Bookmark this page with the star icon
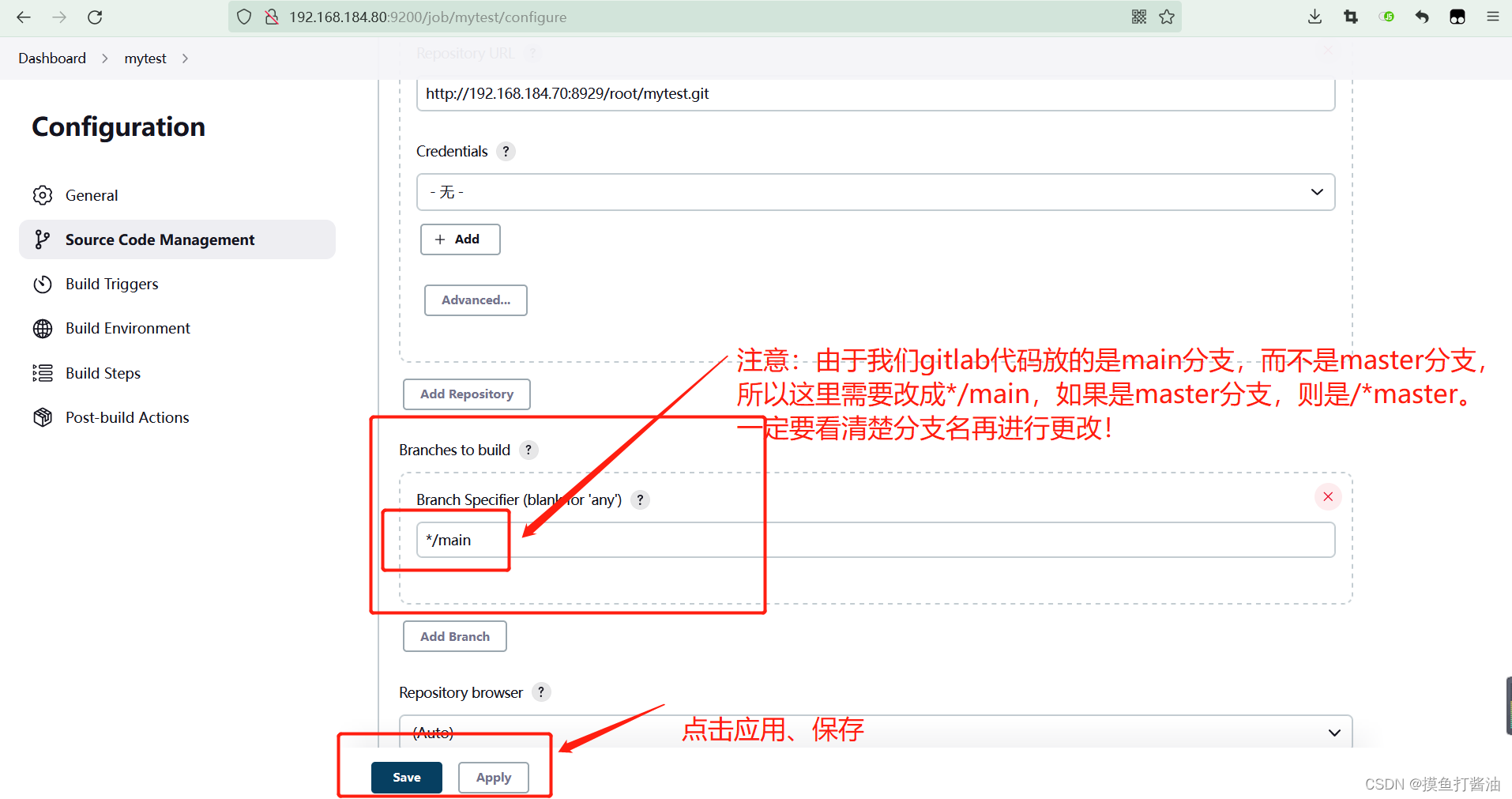Viewport: 1512px width, 799px height. coord(1167,17)
